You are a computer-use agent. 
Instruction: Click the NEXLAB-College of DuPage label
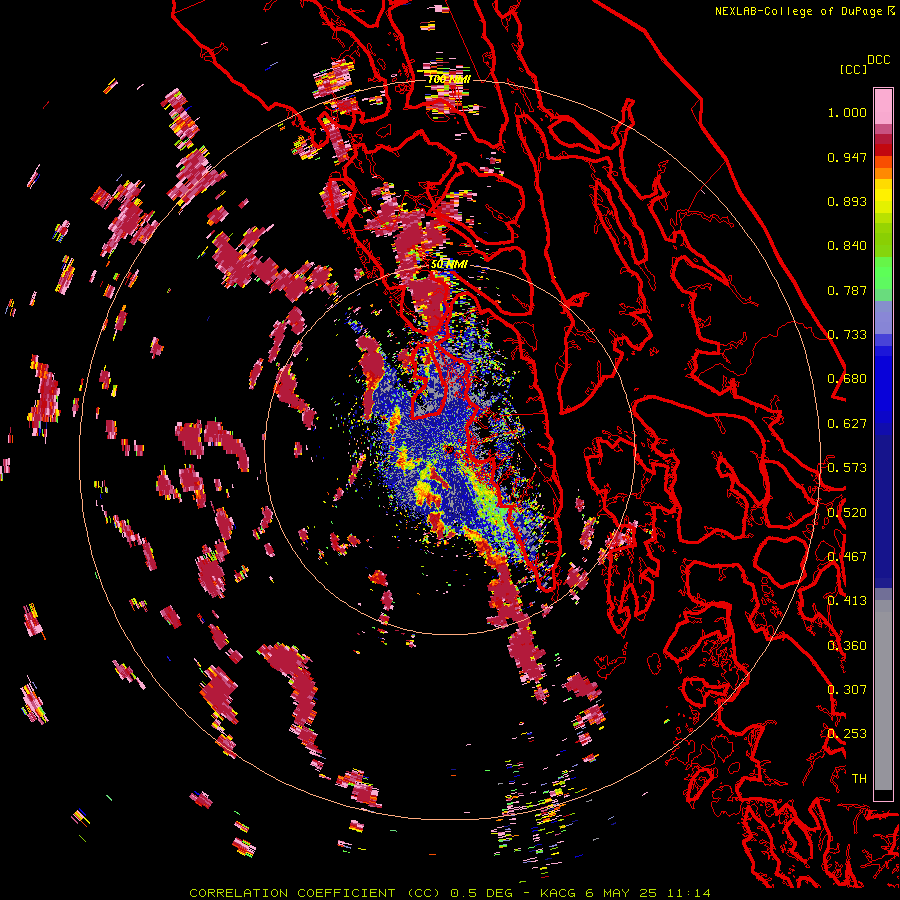click(x=805, y=11)
